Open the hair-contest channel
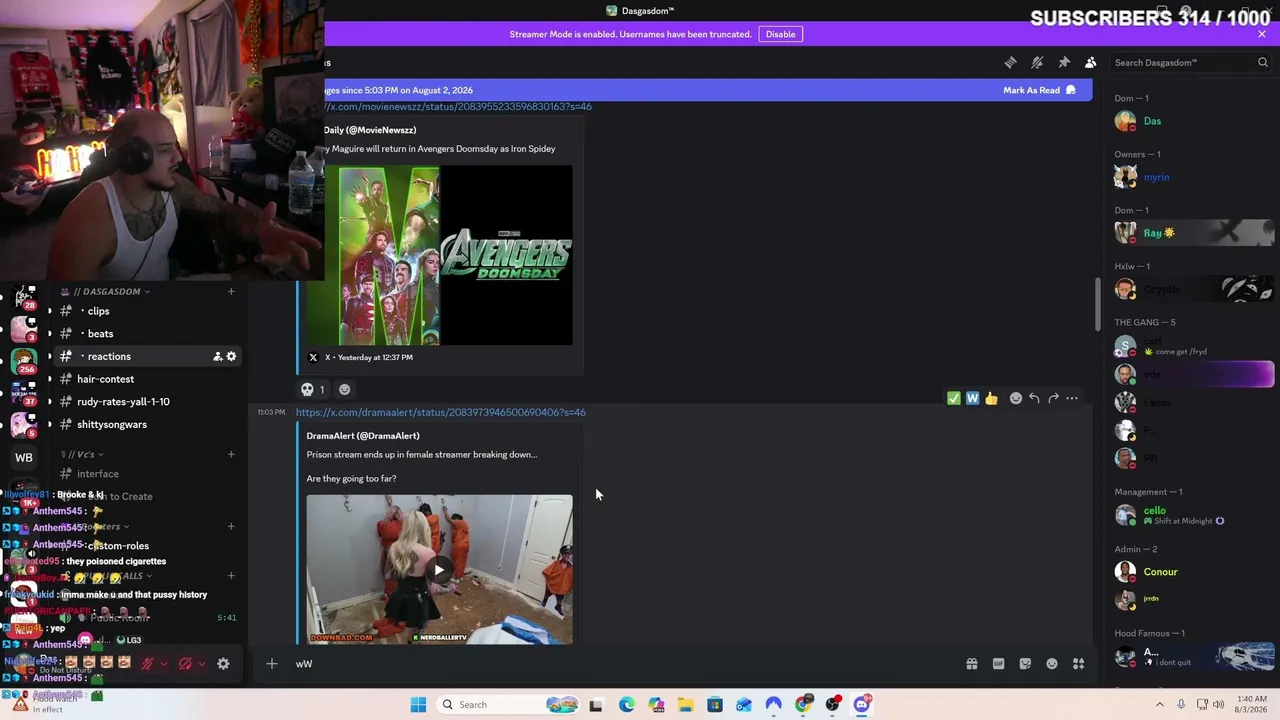This screenshot has width=1280, height=720. point(145,379)
